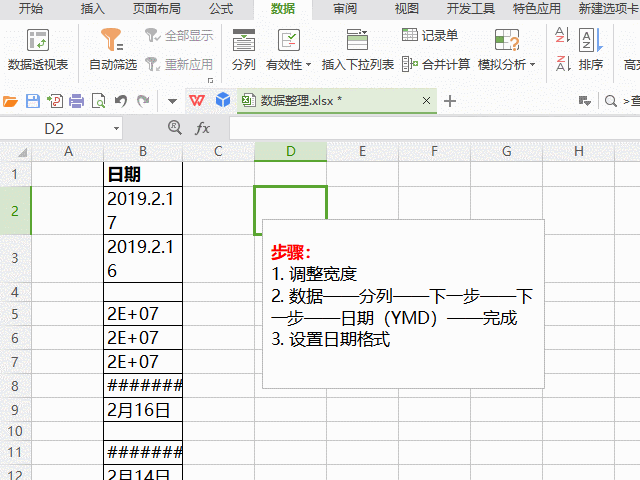
Task: Click the open folder icon
Action: (10, 101)
